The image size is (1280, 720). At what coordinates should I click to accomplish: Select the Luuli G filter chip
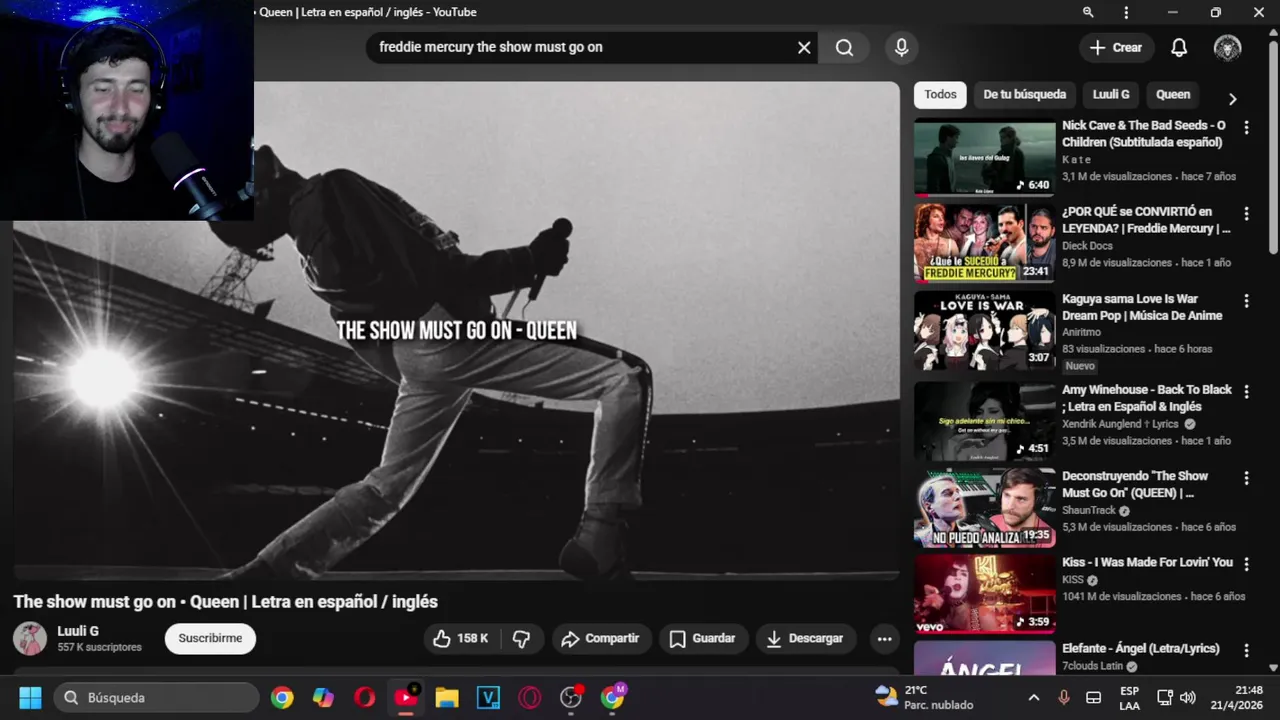tap(1111, 94)
